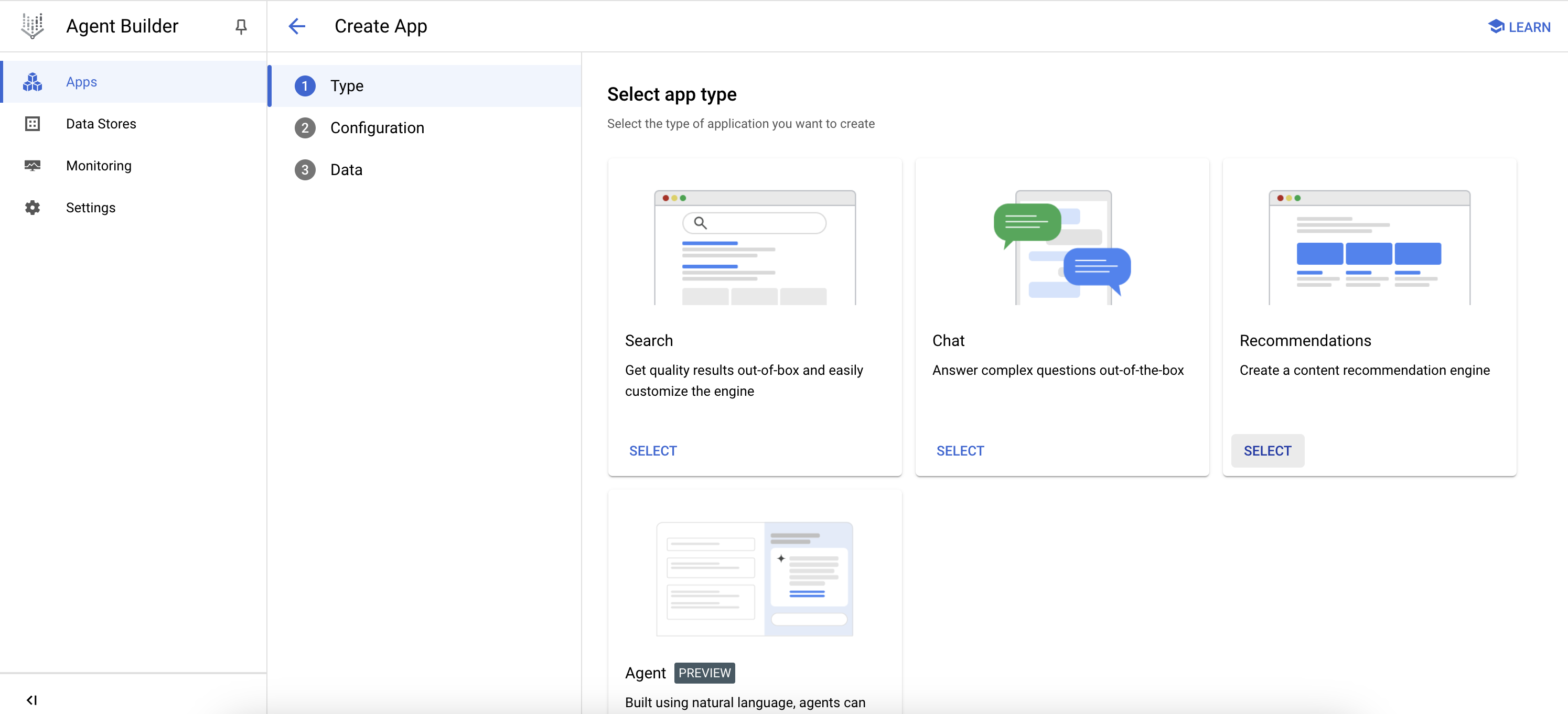
Task: Click the Monitoring chart icon
Action: (x=33, y=166)
